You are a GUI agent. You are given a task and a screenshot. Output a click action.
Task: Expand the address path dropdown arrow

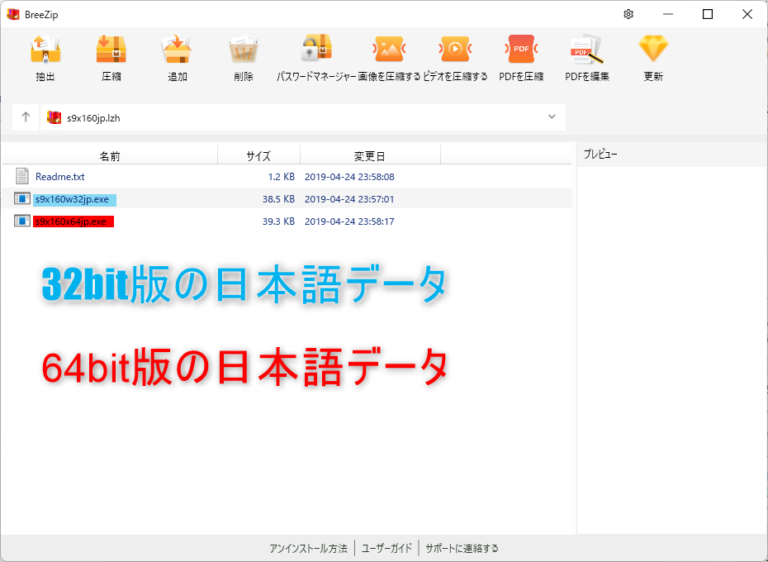552,117
